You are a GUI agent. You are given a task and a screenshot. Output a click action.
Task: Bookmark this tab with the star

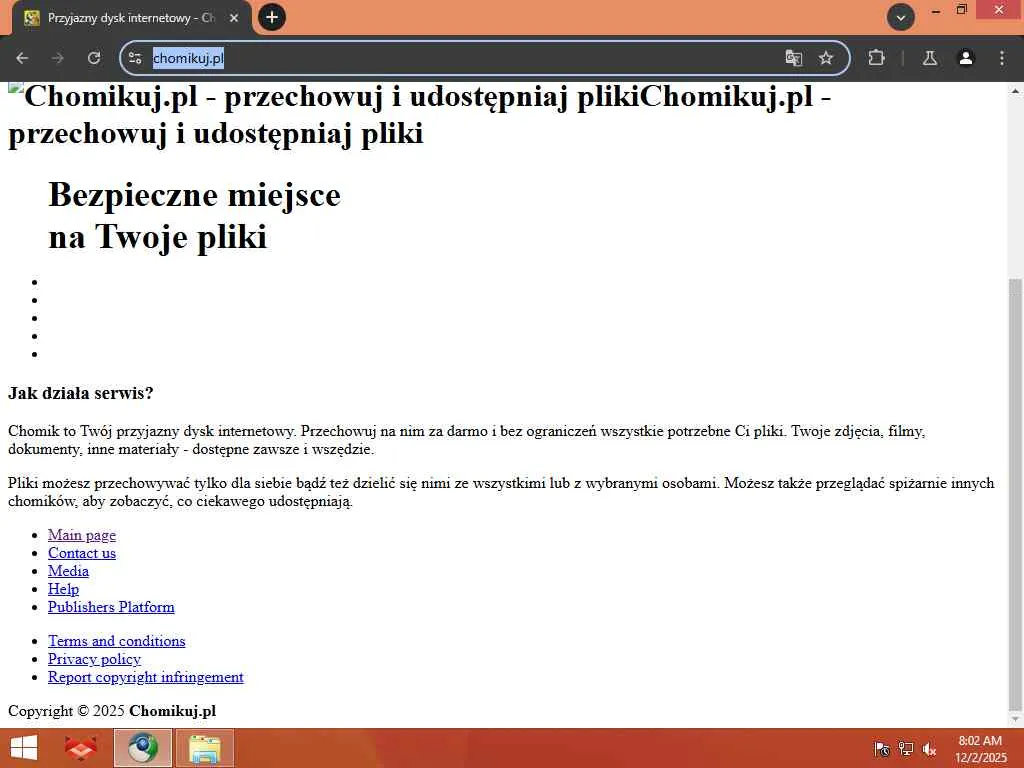coord(826,58)
